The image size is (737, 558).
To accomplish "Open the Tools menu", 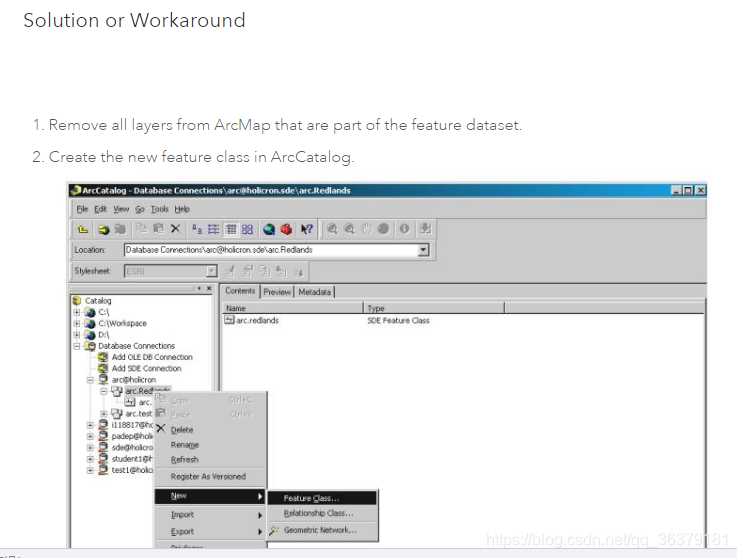I will [x=159, y=209].
